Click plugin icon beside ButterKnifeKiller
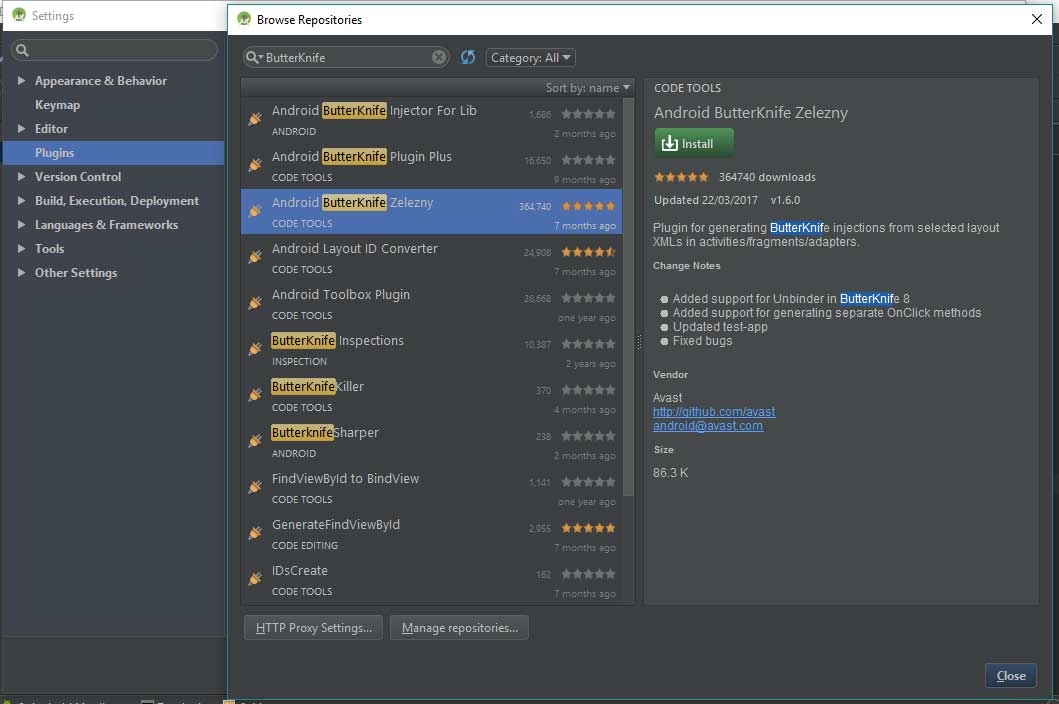This screenshot has height=704, width=1059. pos(255,395)
